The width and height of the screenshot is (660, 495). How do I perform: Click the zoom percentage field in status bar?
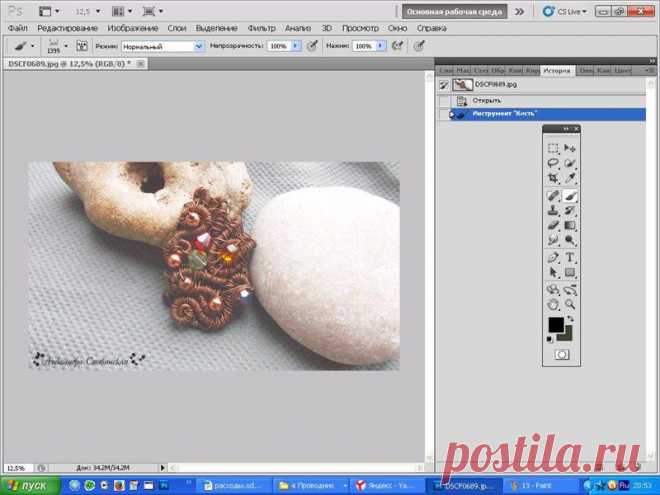click(x=17, y=468)
